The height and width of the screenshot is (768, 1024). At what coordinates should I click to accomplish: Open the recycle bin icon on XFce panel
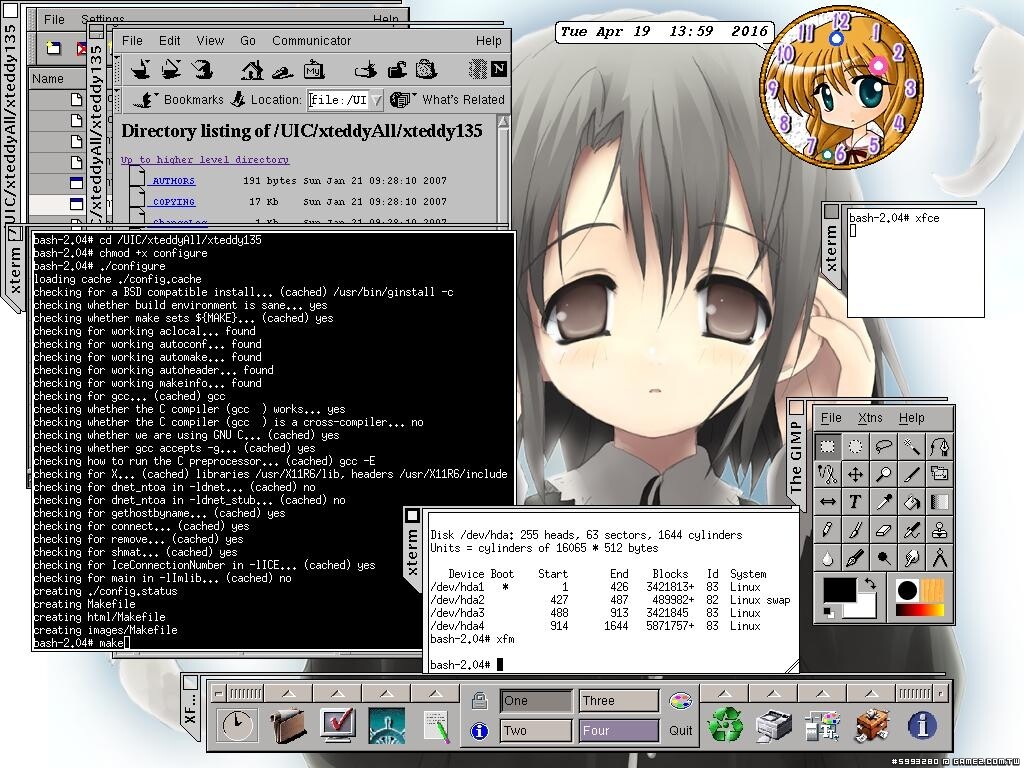point(725,724)
